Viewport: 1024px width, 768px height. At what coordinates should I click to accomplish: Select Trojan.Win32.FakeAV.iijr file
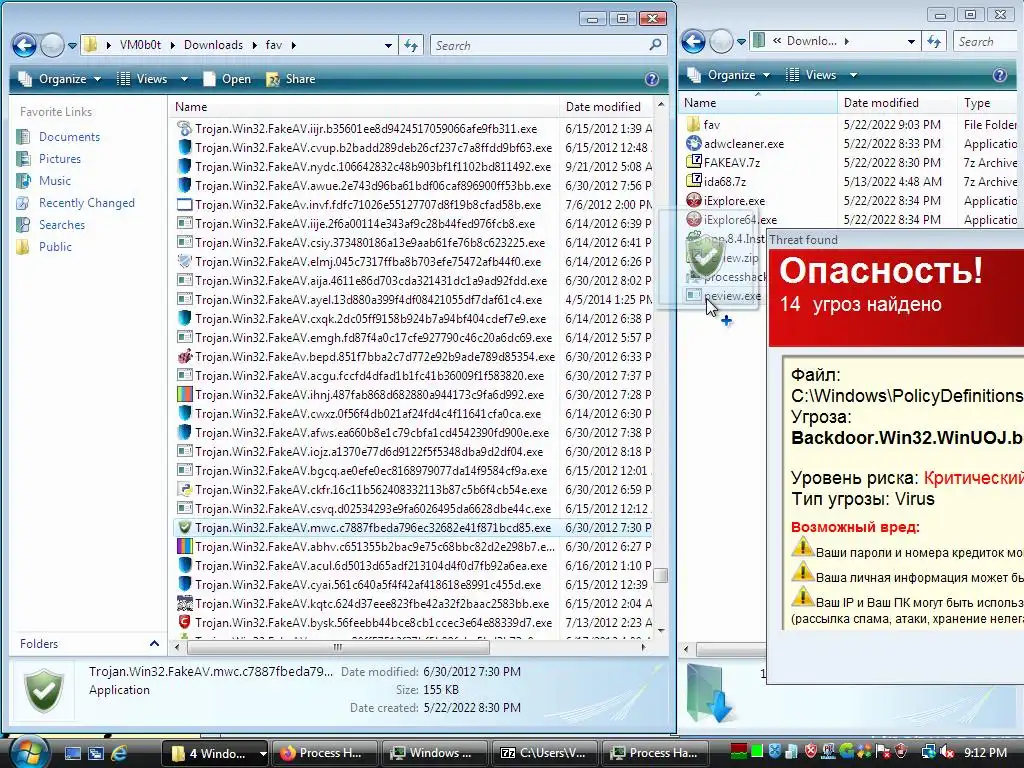pos(366,129)
